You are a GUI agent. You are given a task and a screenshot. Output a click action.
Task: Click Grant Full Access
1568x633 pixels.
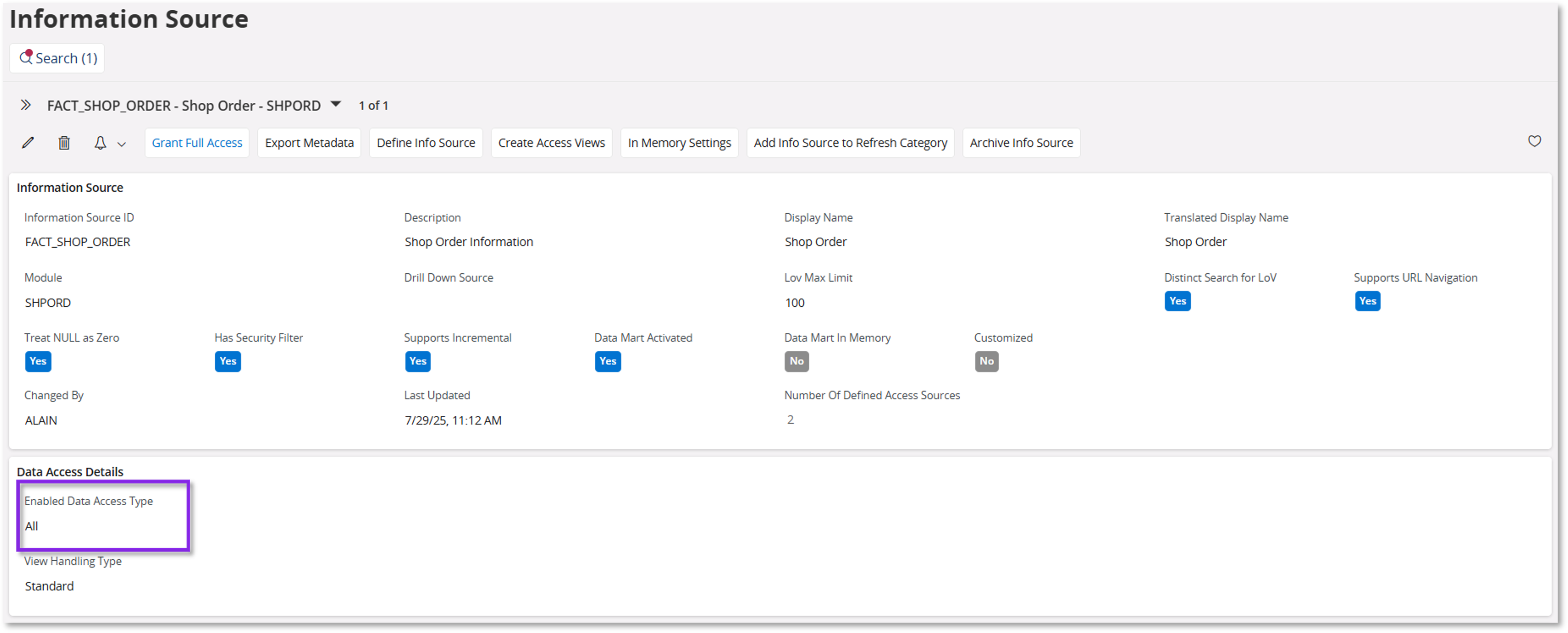click(197, 143)
